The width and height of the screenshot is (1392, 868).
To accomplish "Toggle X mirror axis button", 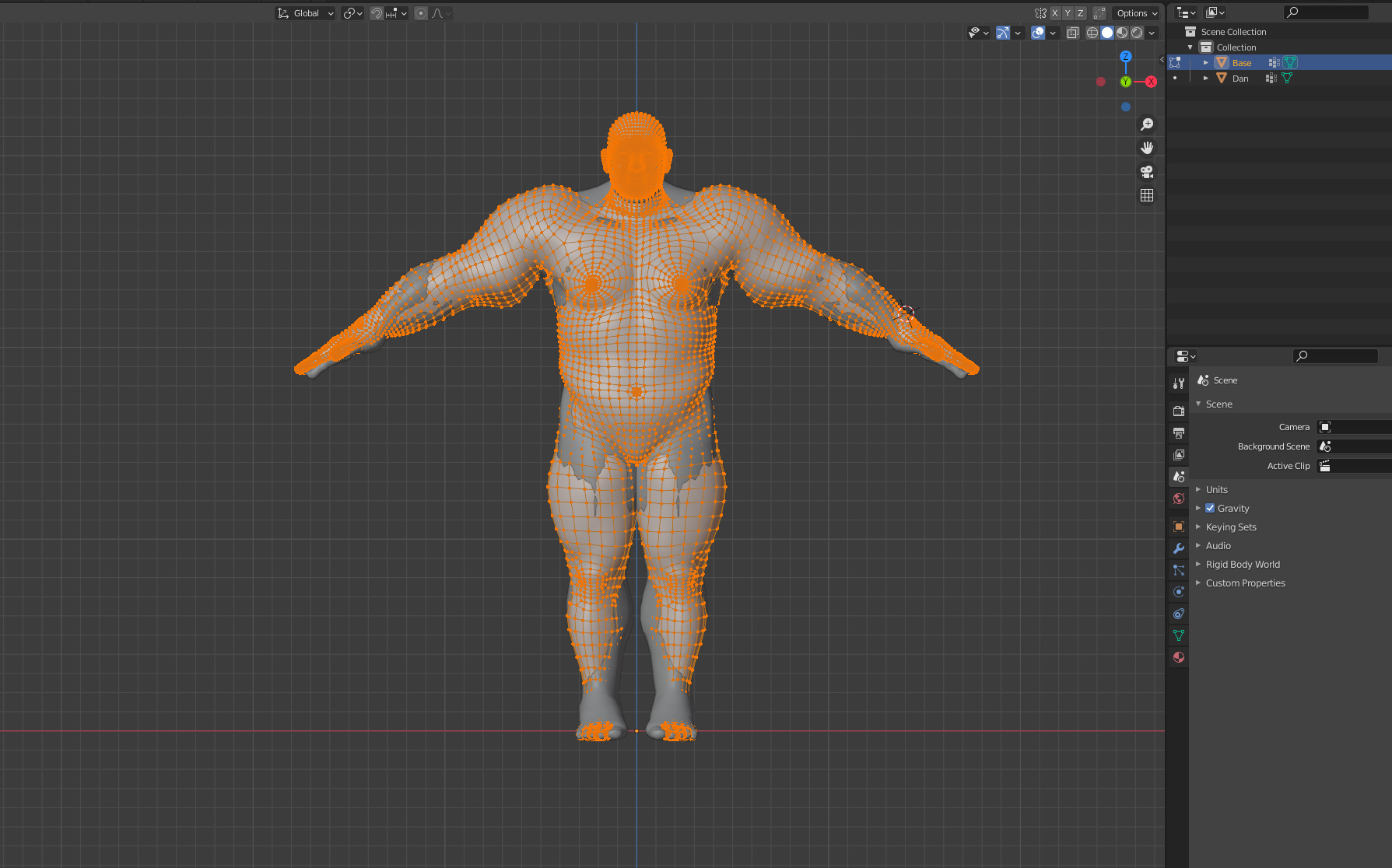I will click(x=1055, y=13).
